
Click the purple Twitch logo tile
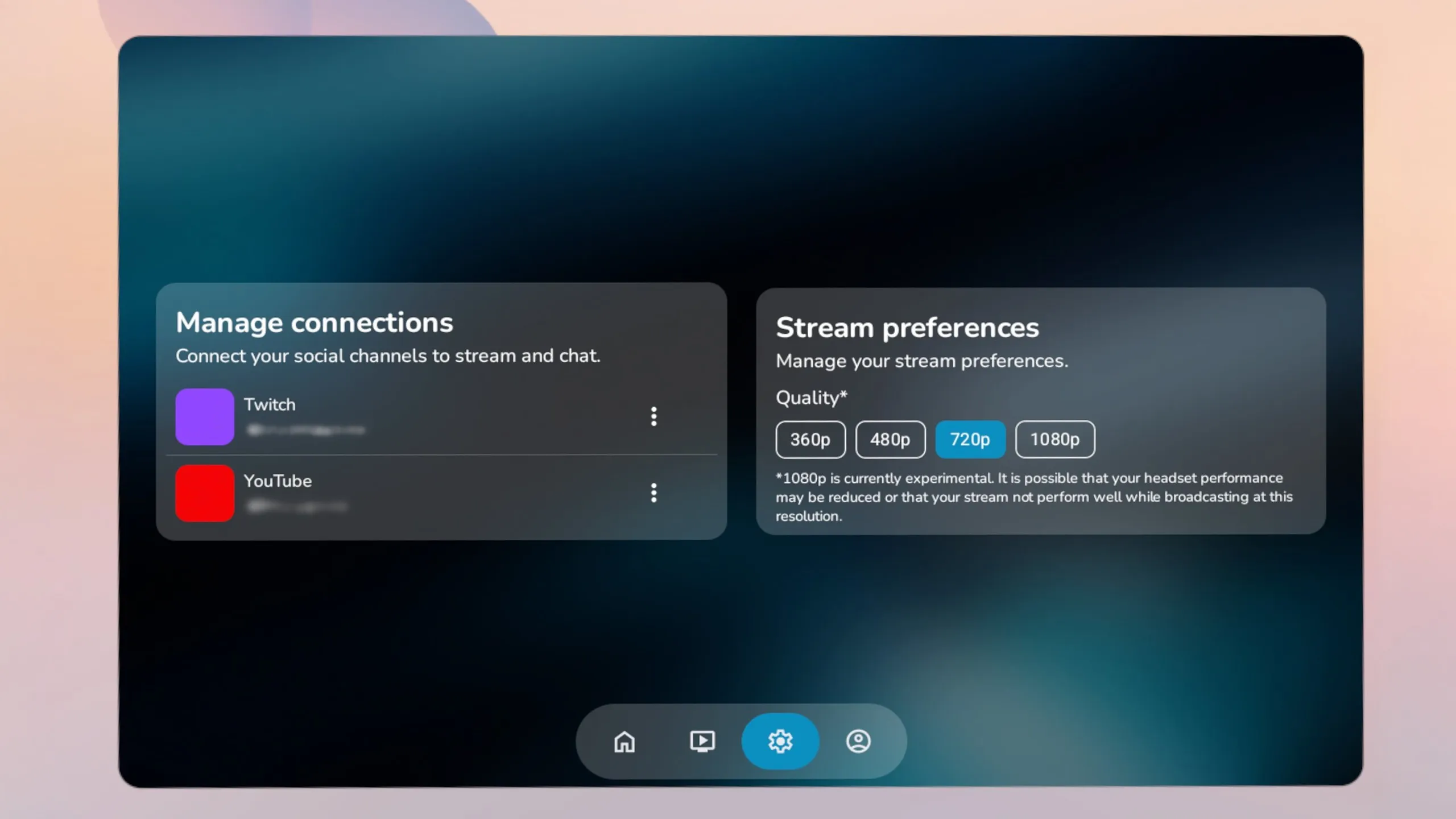point(205,416)
